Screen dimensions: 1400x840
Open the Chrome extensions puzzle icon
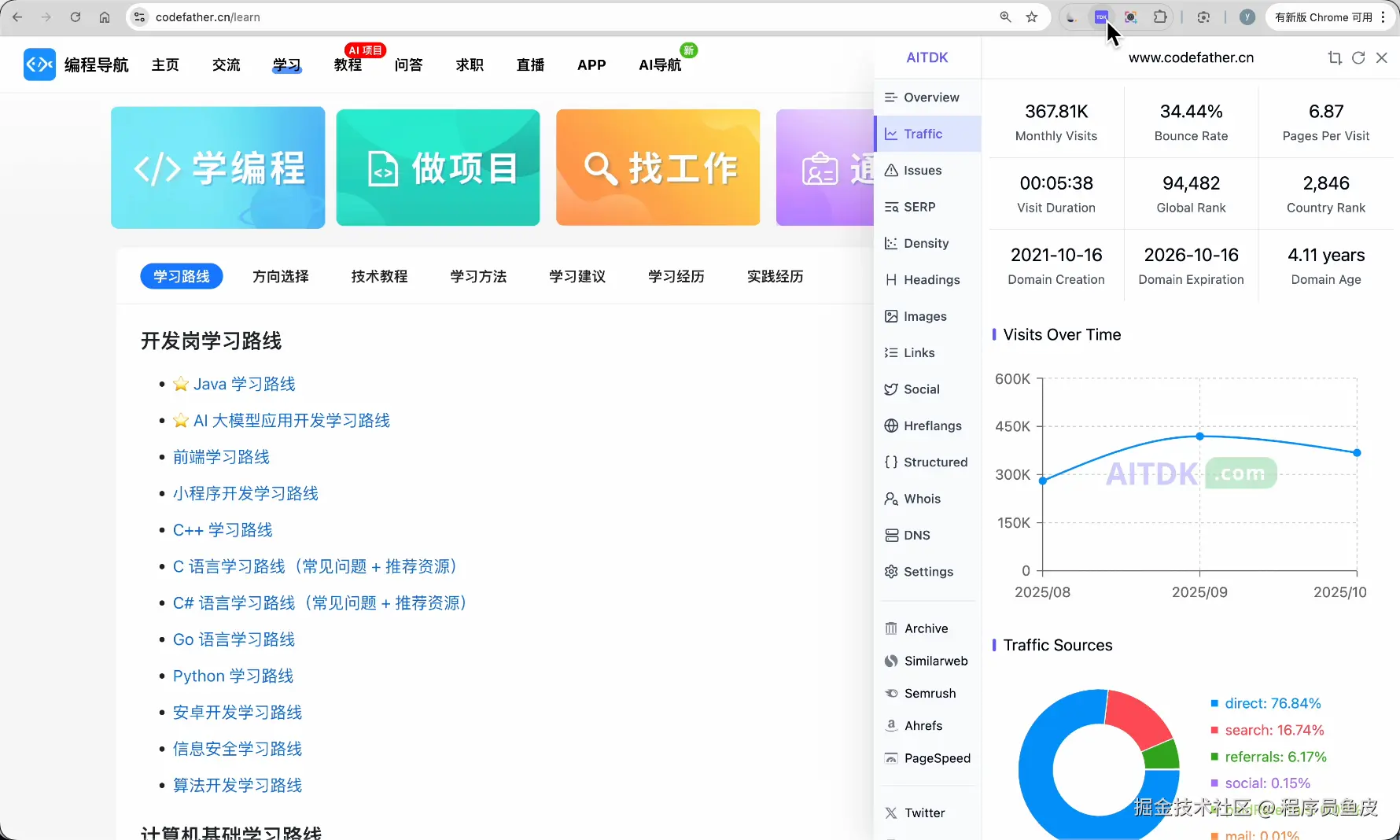click(x=1160, y=17)
